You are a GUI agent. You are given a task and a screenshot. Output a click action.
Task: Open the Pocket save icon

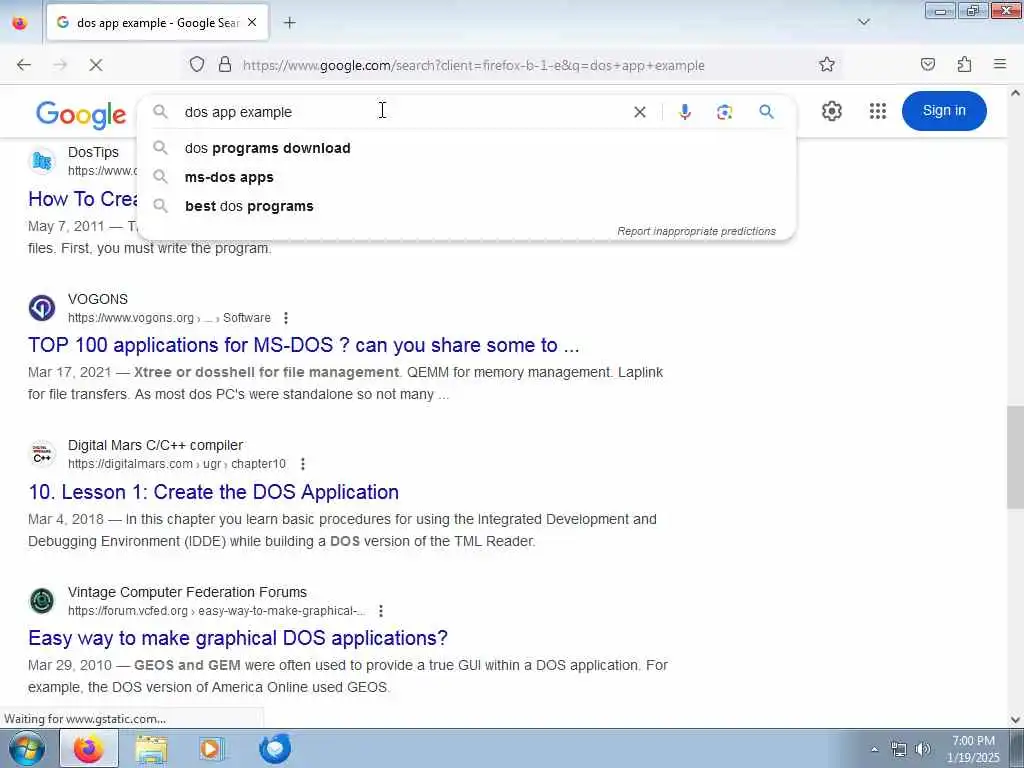coord(927,65)
